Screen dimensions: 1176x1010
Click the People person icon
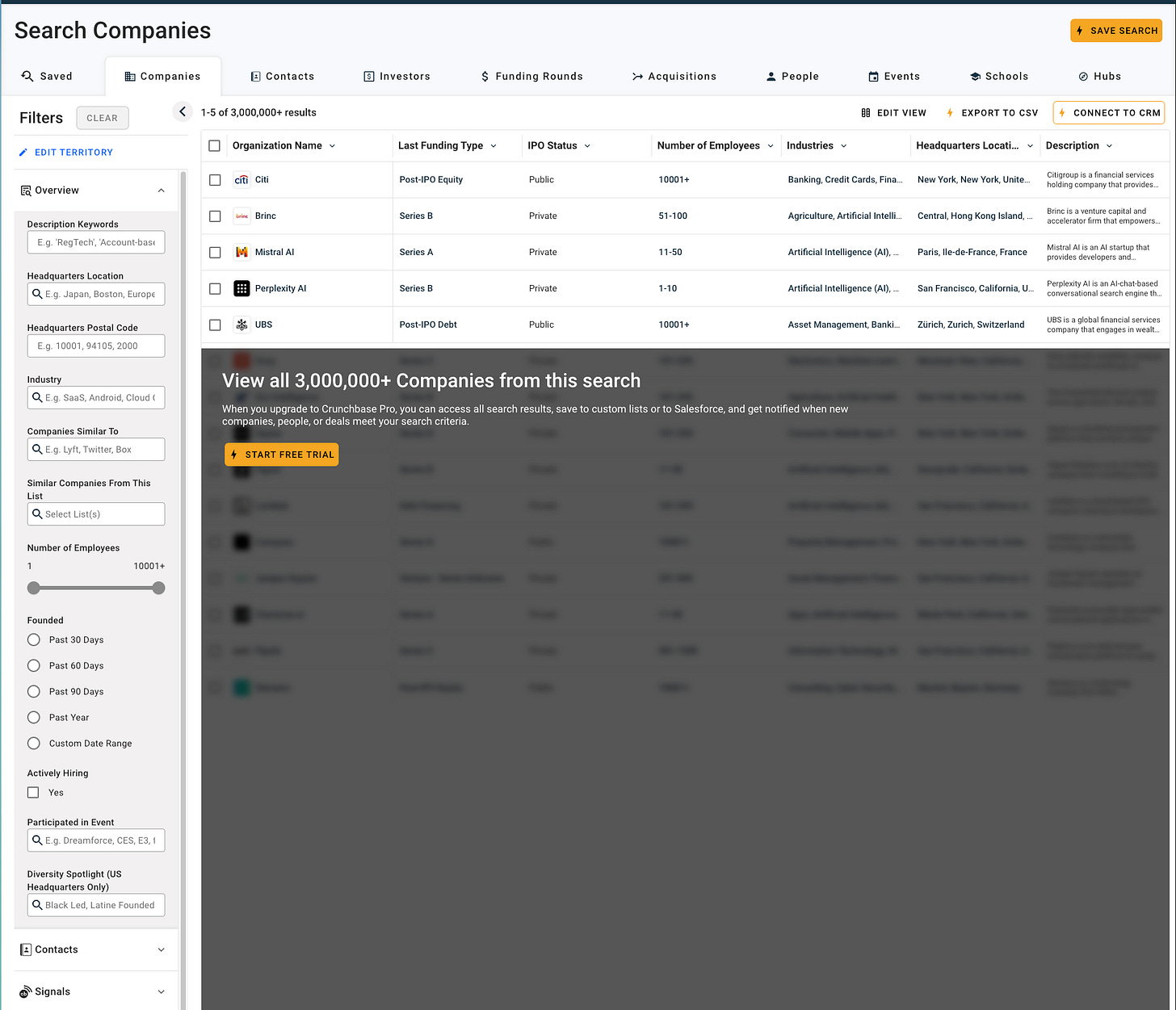(x=771, y=77)
